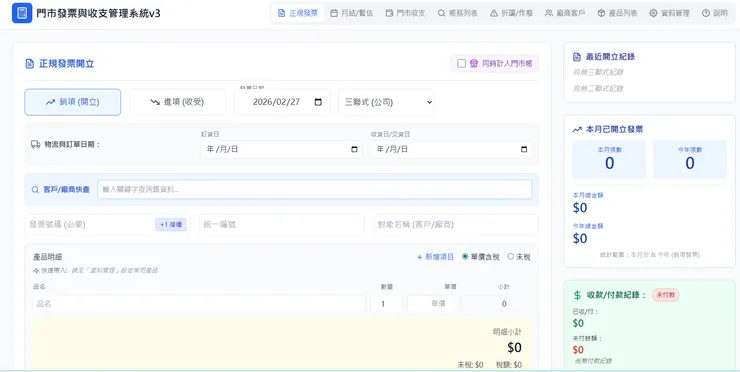Click the + 新增項目 link
740x372 pixels.
pyautogui.click(x=435, y=257)
